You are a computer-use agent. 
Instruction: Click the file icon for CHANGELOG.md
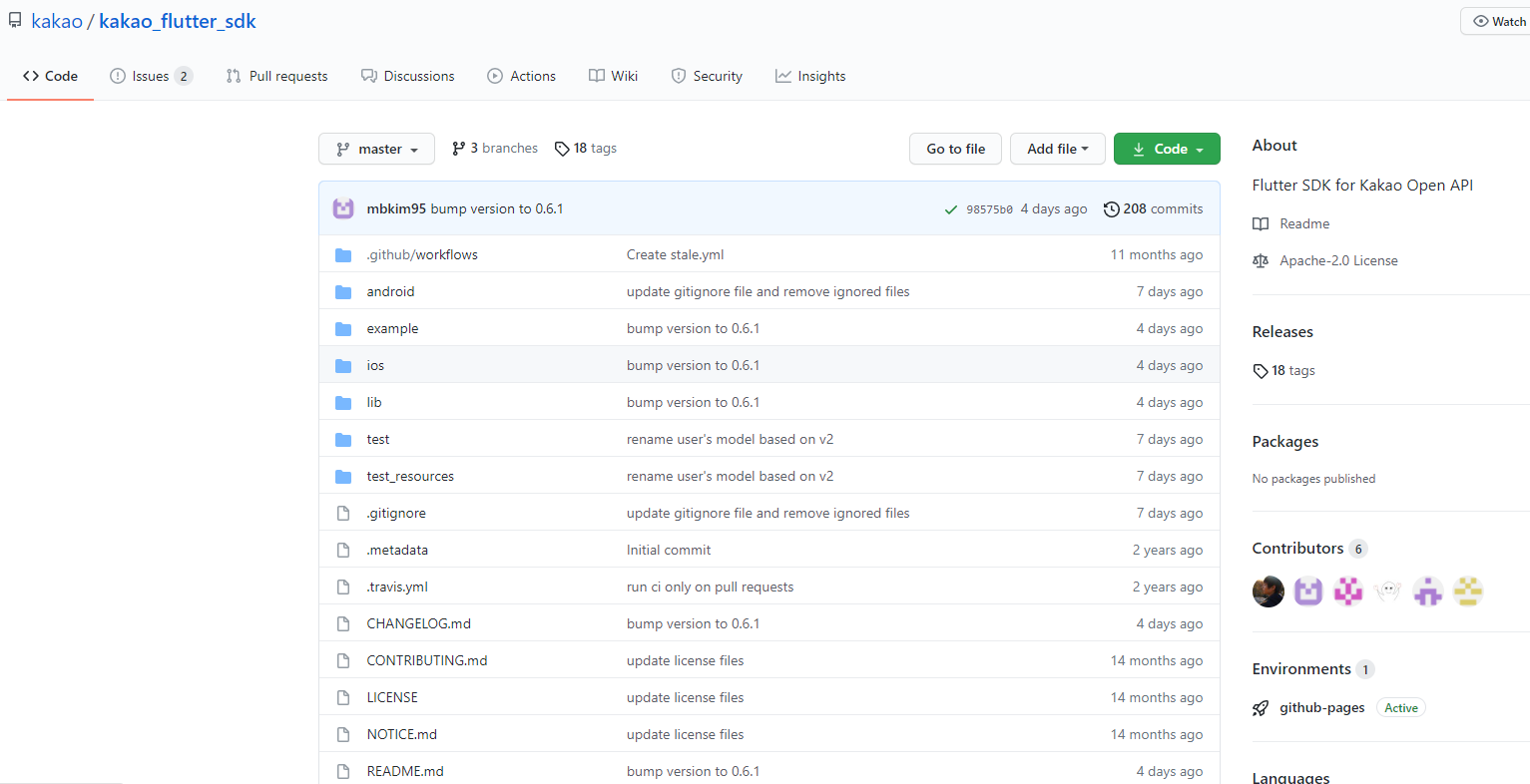tap(343, 623)
